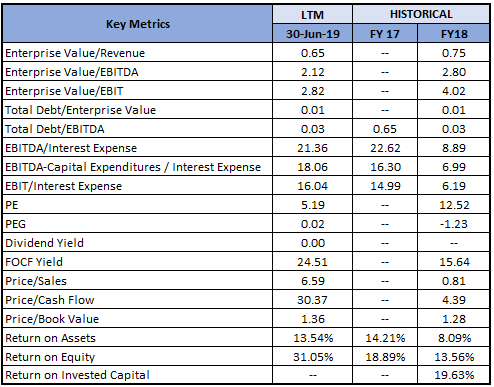The width and height of the screenshot is (494, 387).
Task: Select the PE FY18 value 12.52
Action: [454, 205]
